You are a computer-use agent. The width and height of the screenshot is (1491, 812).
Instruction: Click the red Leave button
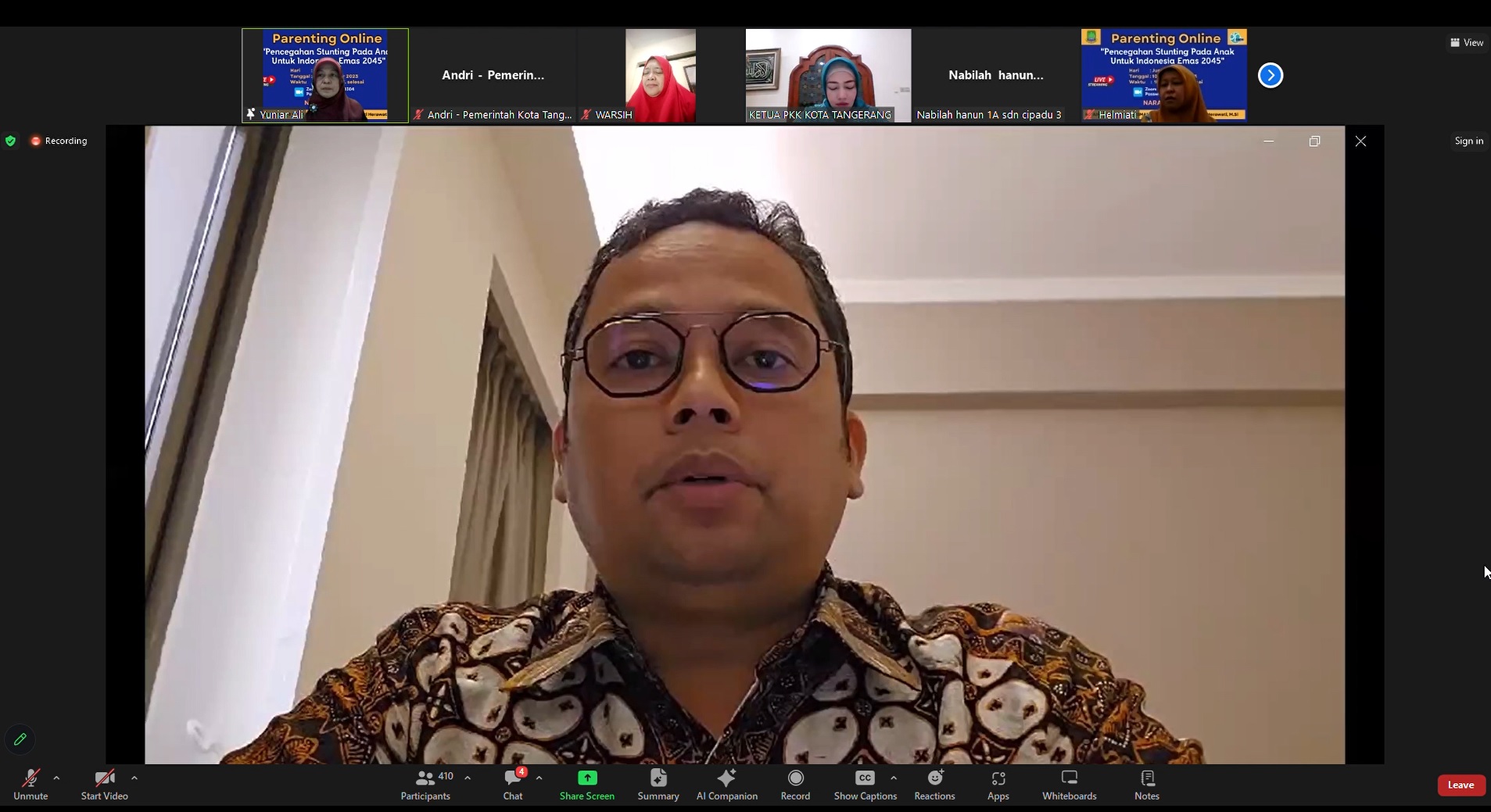coord(1461,785)
